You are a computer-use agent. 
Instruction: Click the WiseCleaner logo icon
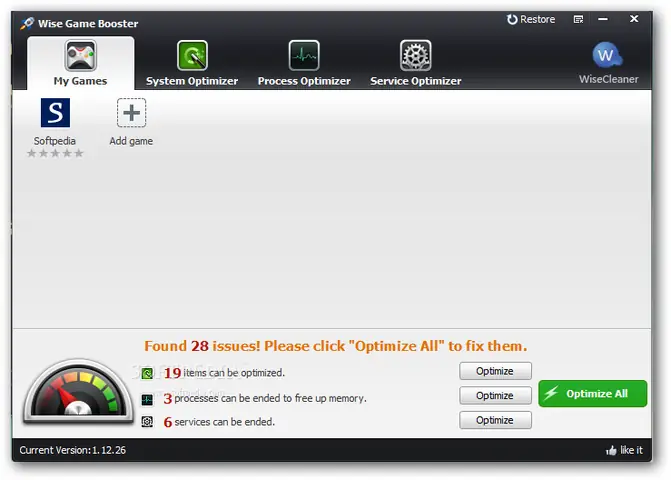point(607,55)
